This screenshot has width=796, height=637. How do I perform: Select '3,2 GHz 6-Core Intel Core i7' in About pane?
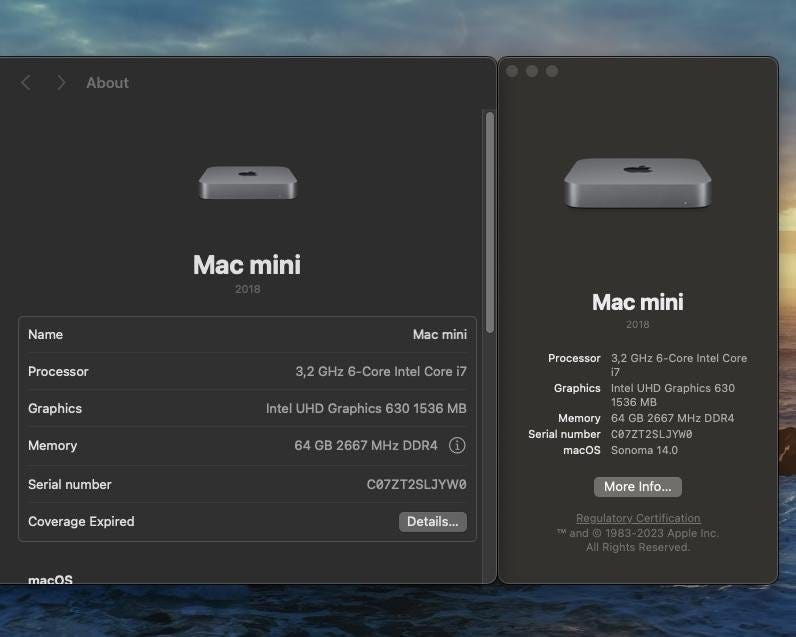click(x=381, y=372)
